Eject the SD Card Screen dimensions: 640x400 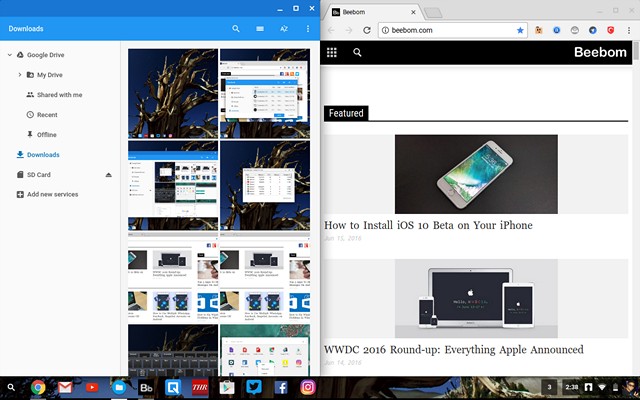coord(109,175)
